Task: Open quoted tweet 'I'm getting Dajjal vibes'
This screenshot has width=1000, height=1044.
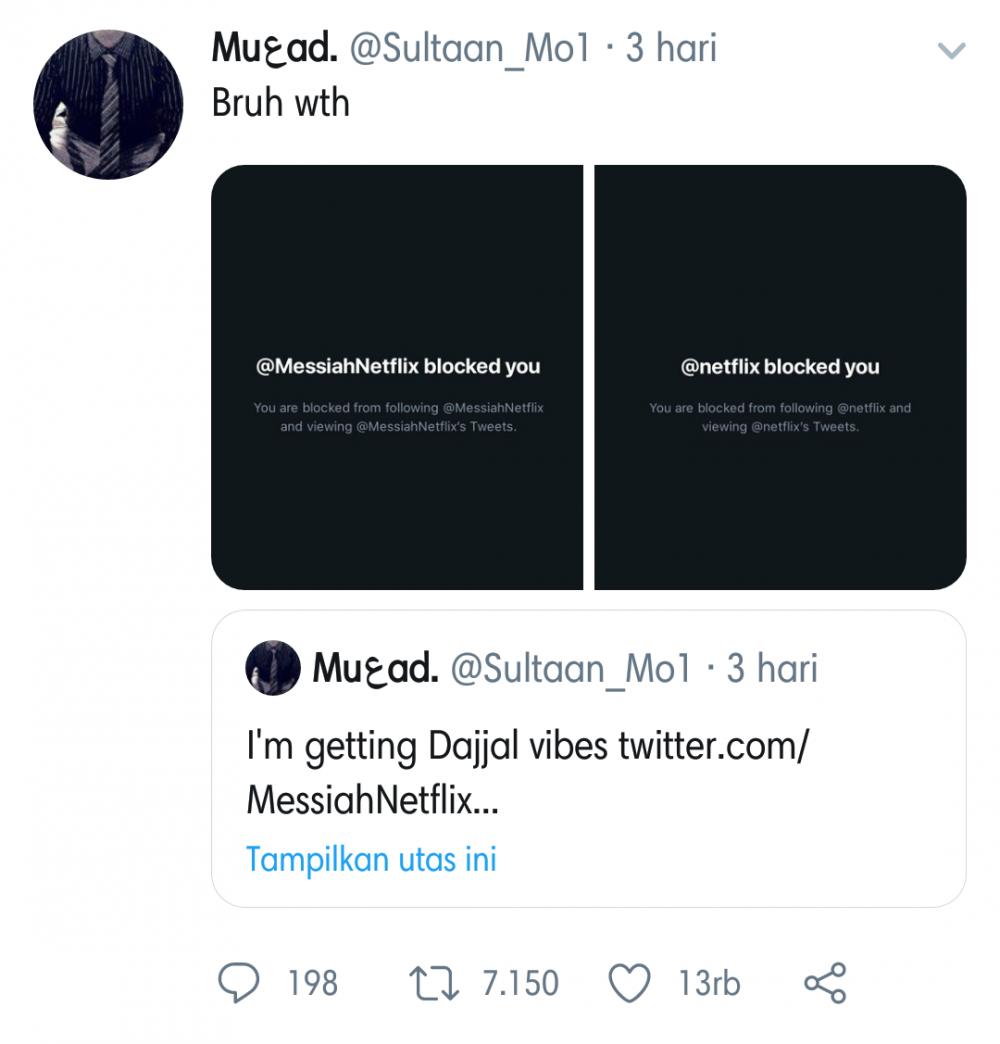Action: [x=589, y=759]
